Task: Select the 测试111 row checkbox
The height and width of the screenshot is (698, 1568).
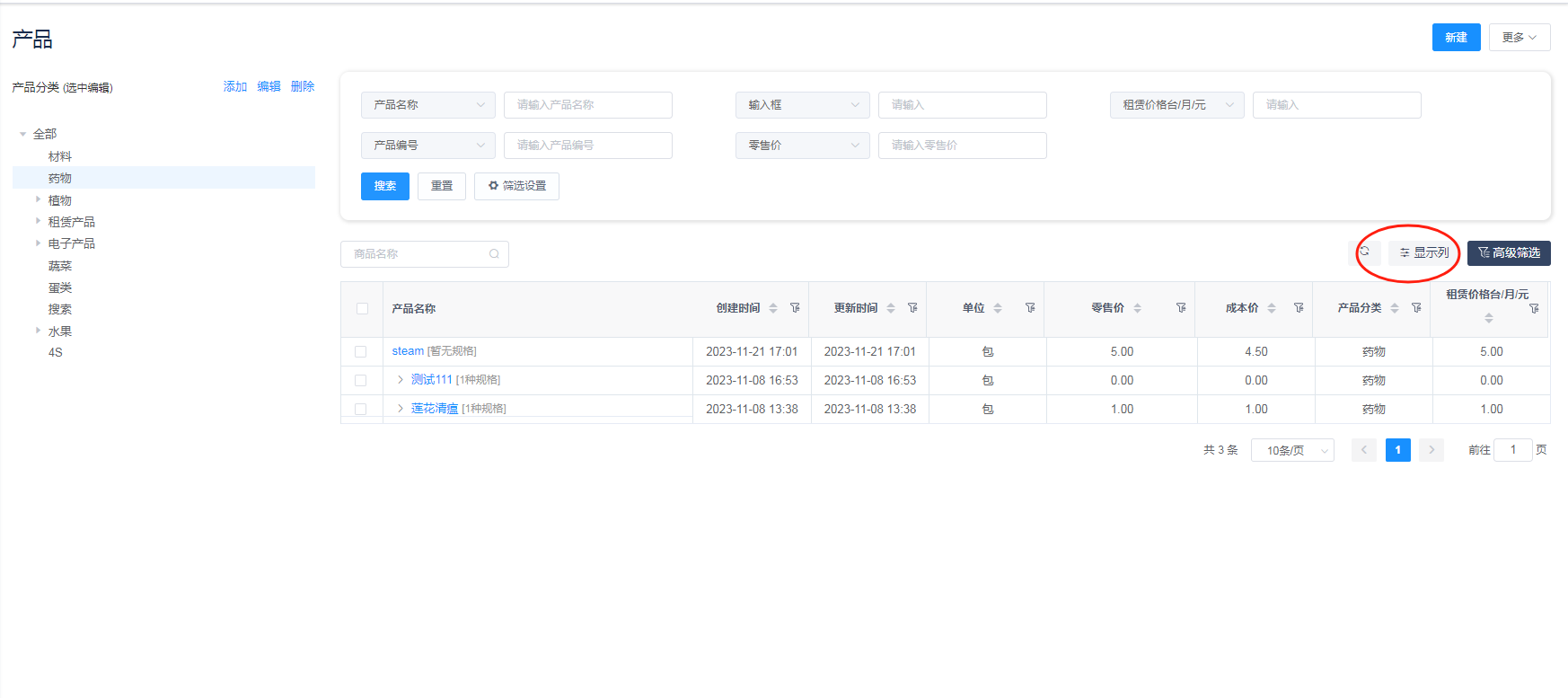Action: tap(360, 381)
